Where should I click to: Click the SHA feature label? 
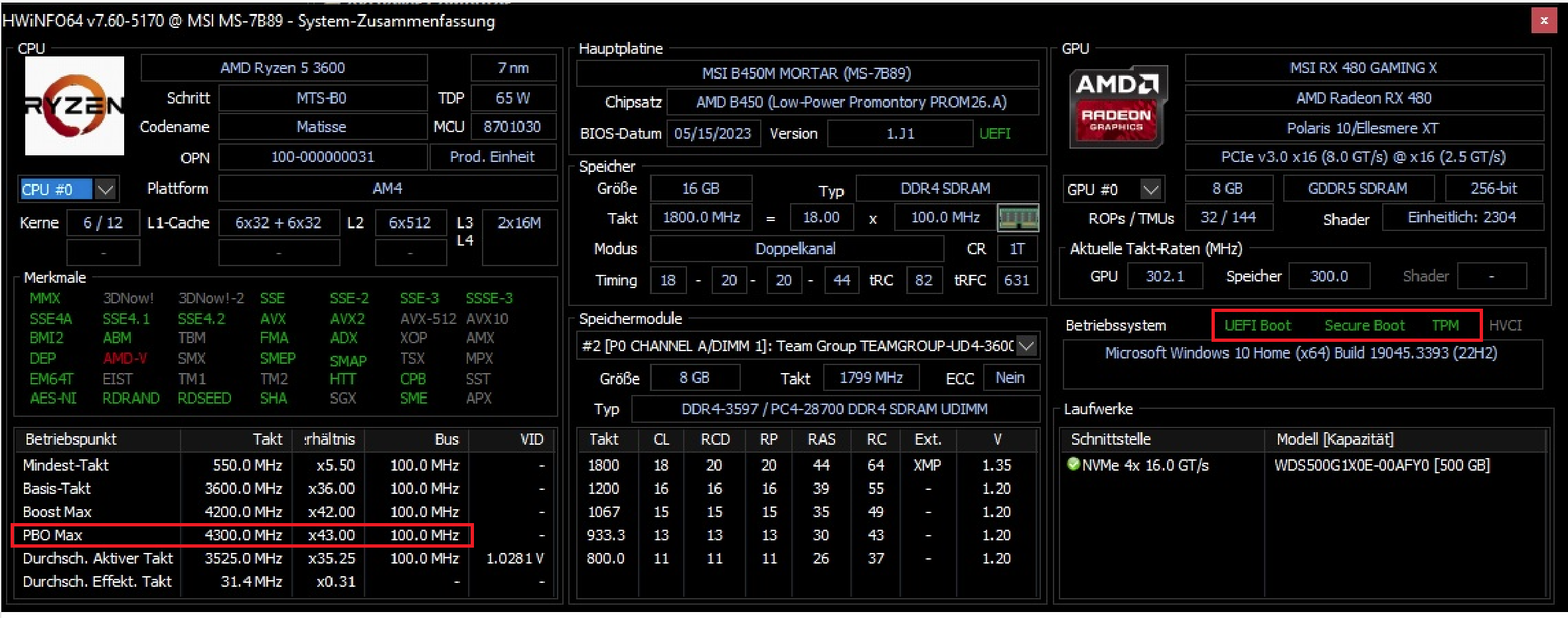pos(274,398)
